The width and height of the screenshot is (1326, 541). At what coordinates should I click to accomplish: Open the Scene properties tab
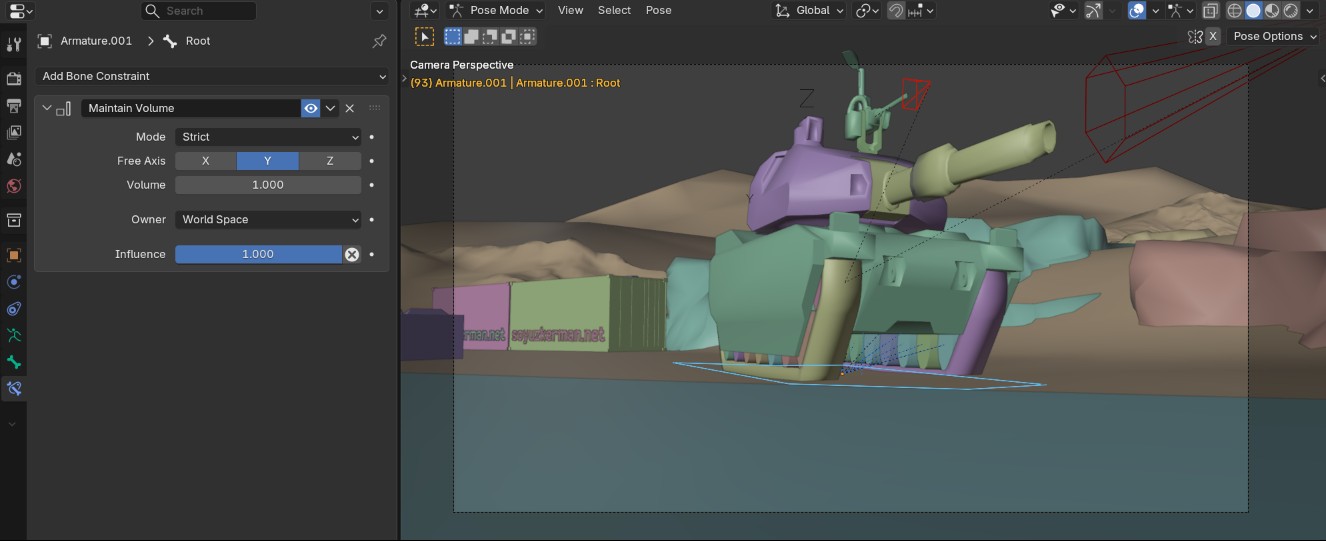click(14, 159)
